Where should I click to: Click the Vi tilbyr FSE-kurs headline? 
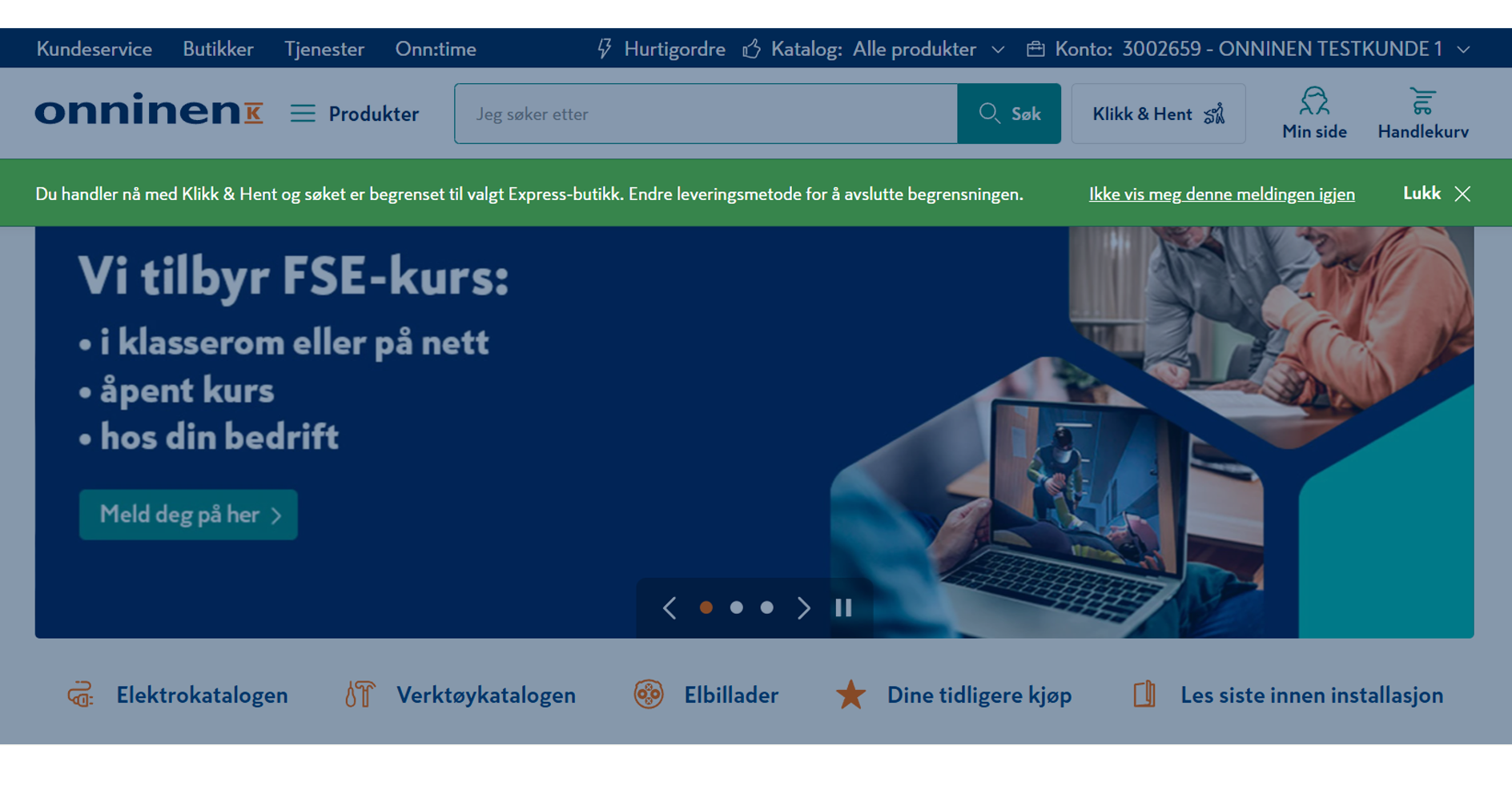point(294,278)
